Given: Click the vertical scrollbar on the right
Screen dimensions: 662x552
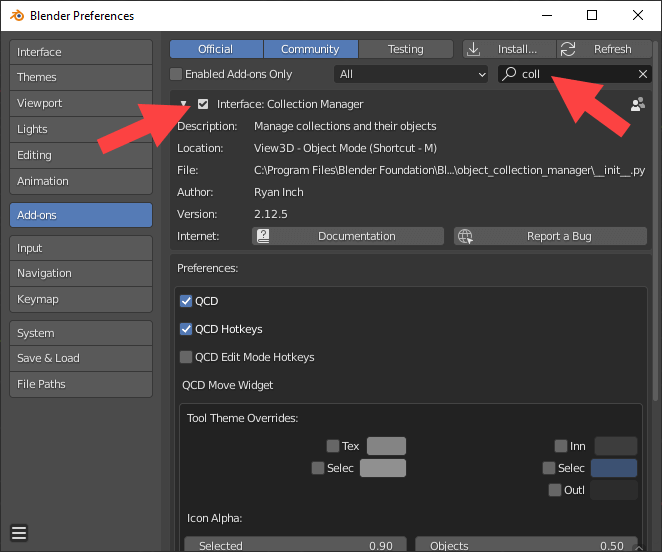Looking at the screenshot, I should click(x=655, y=221).
